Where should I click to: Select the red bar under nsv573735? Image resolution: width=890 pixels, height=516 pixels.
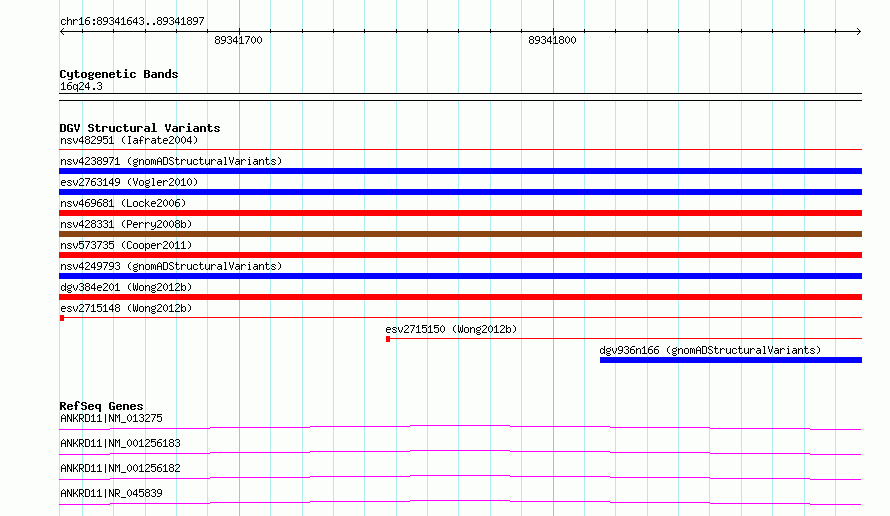coord(460,255)
